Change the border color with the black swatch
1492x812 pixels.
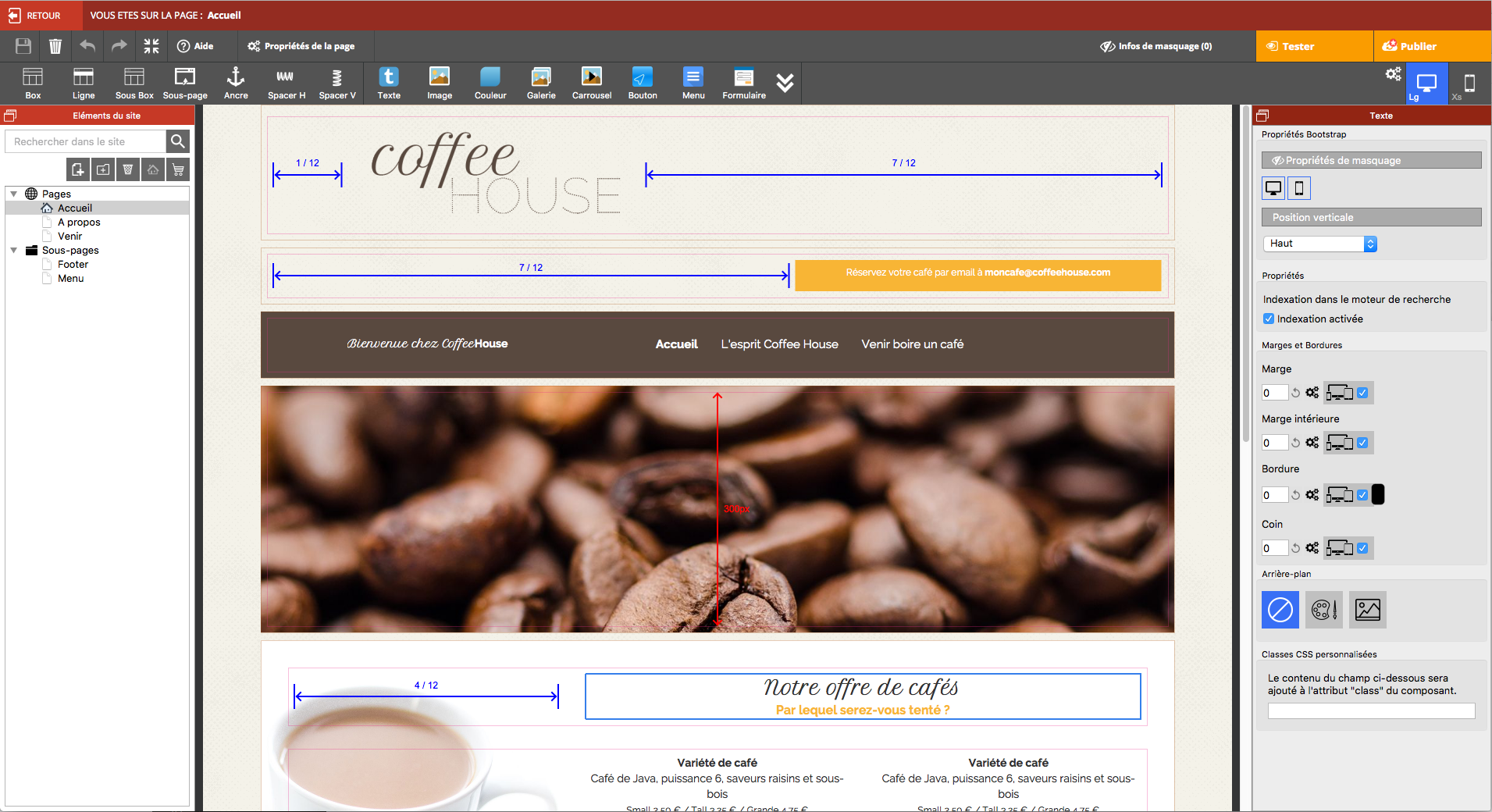1377,493
